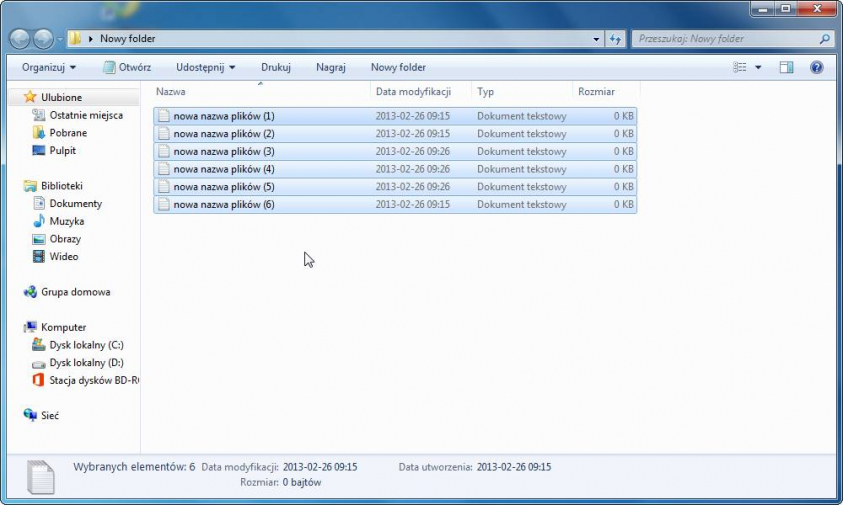
Task: Open the Help question mark icon
Action: 816,67
